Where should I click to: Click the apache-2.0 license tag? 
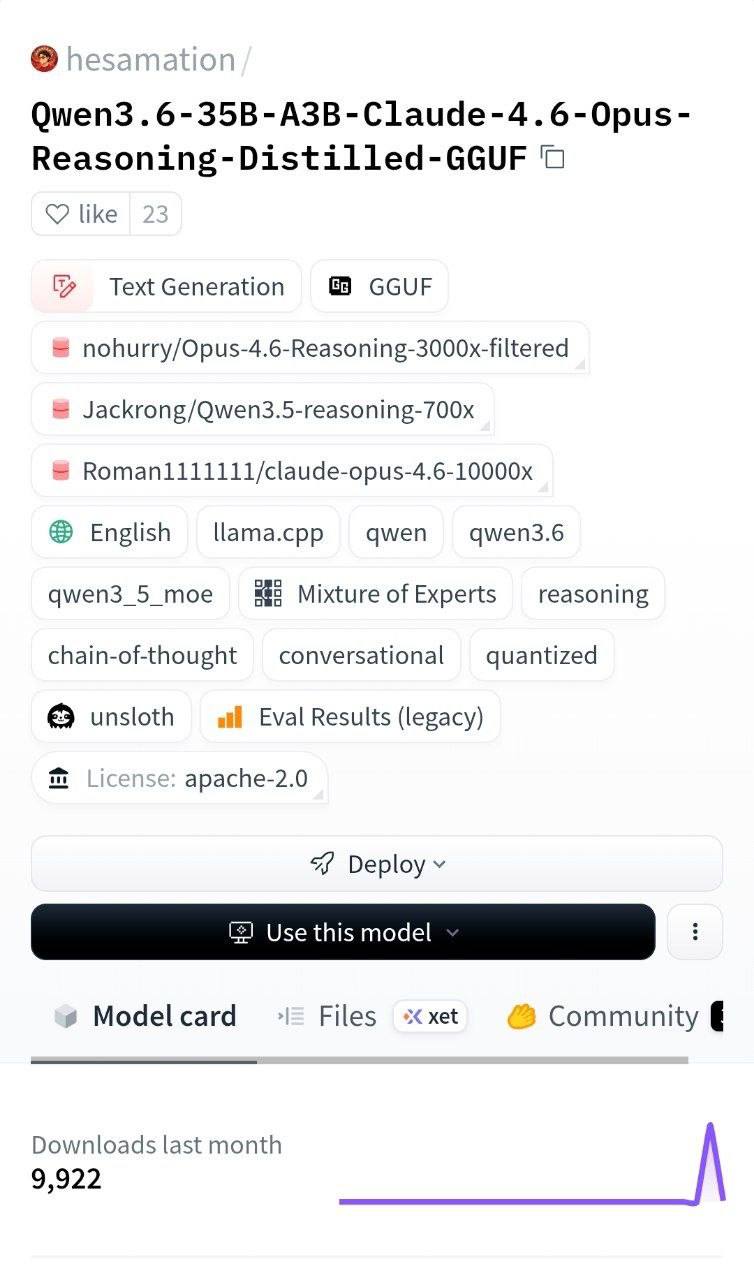(x=180, y=778)
